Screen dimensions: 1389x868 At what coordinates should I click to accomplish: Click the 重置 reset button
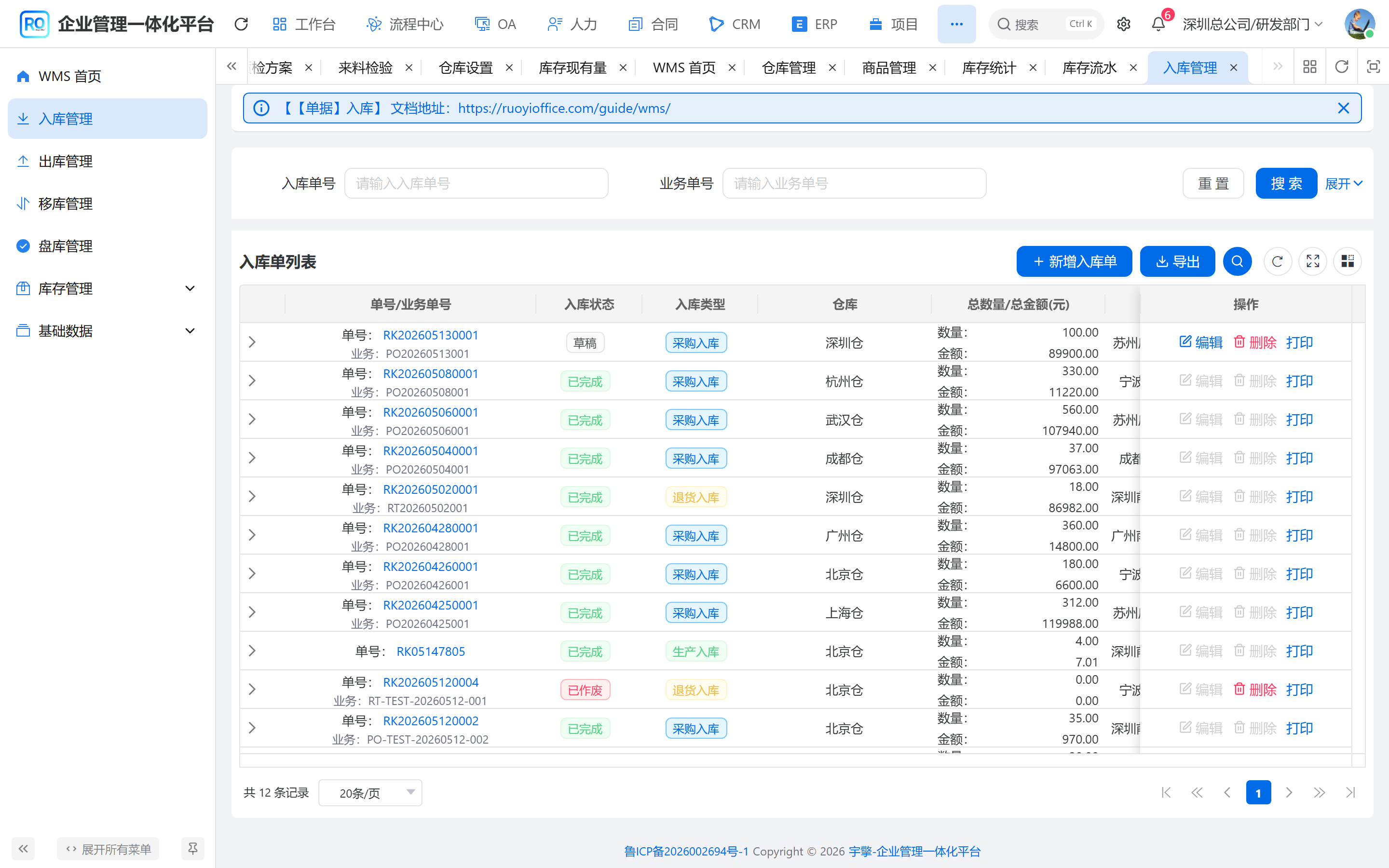[x=1213, y=184]
